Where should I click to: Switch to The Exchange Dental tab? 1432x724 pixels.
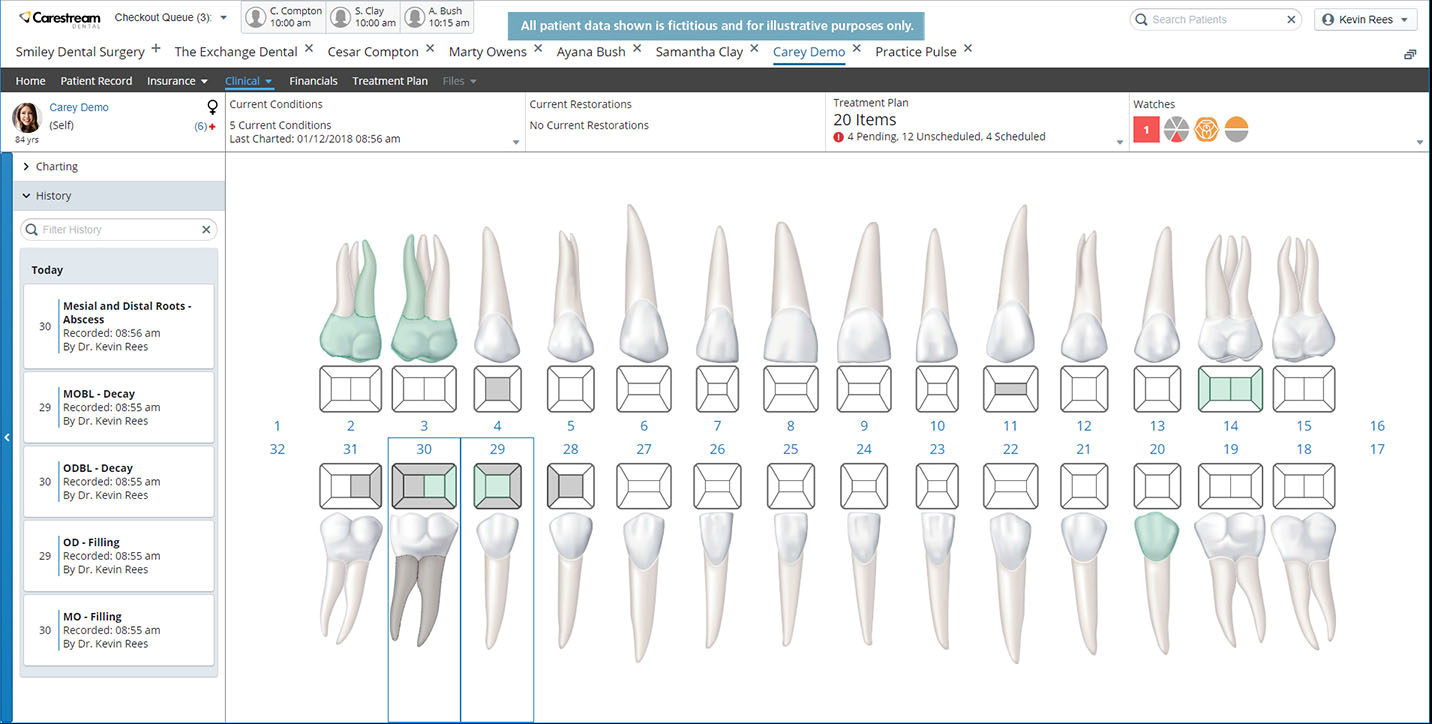pos(236,51)
